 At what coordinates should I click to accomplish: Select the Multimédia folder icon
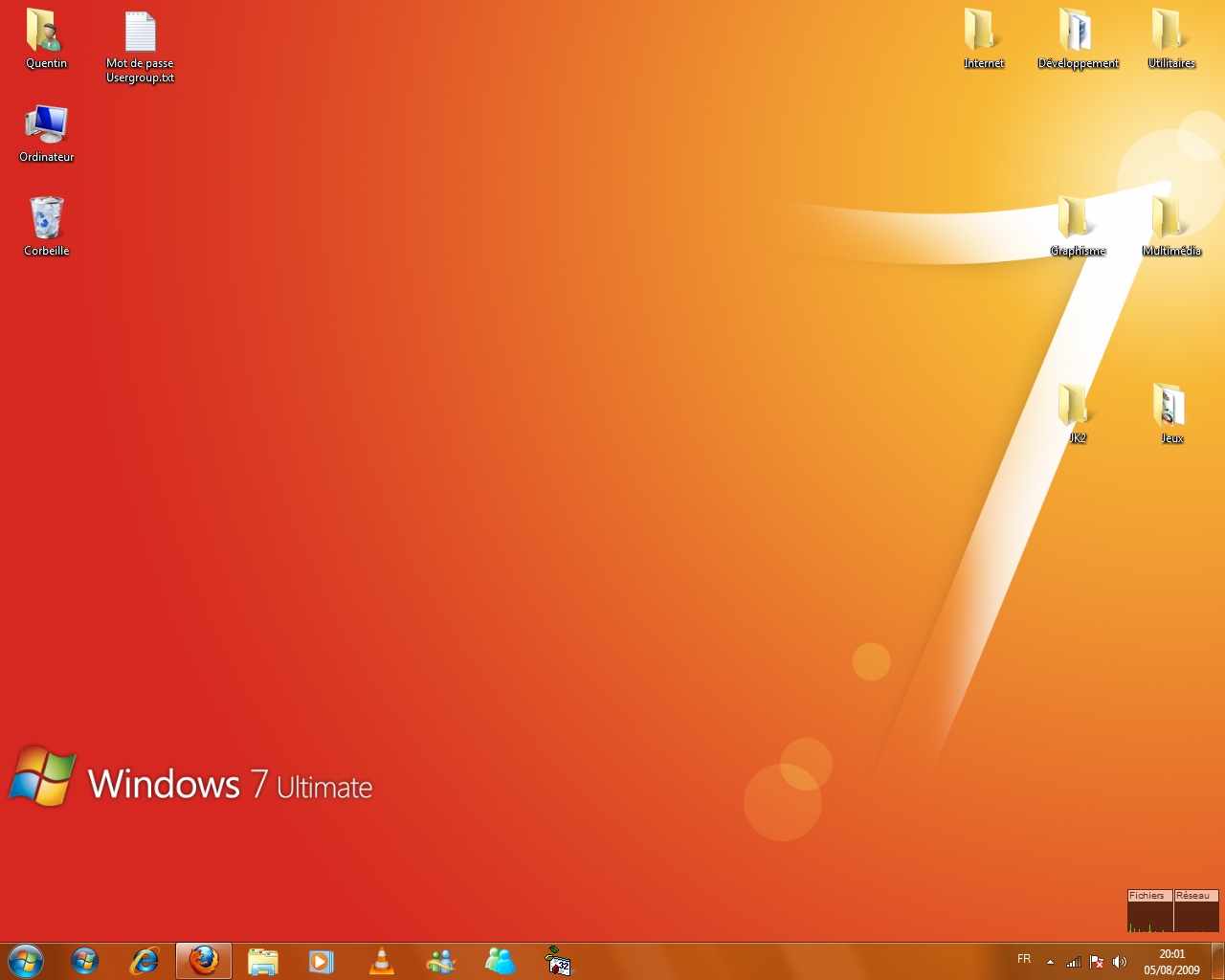1171,227
